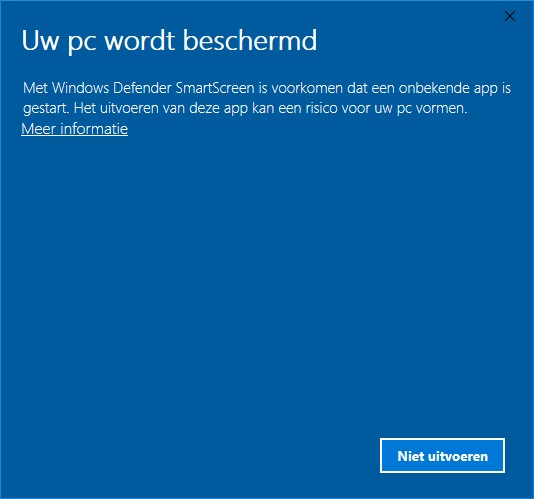Close the SmartScreen dialog with the X
The height and width of the screenshot is (499, 534).
coord(509,16)
